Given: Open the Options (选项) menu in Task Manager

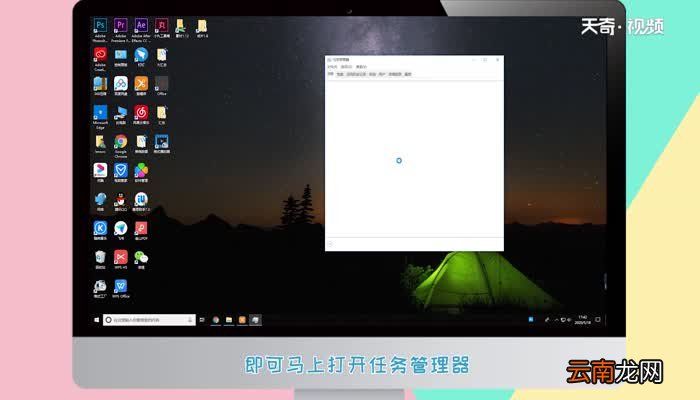Looking at the screenshot, I should pyautogui.click(x=347, y=67).
